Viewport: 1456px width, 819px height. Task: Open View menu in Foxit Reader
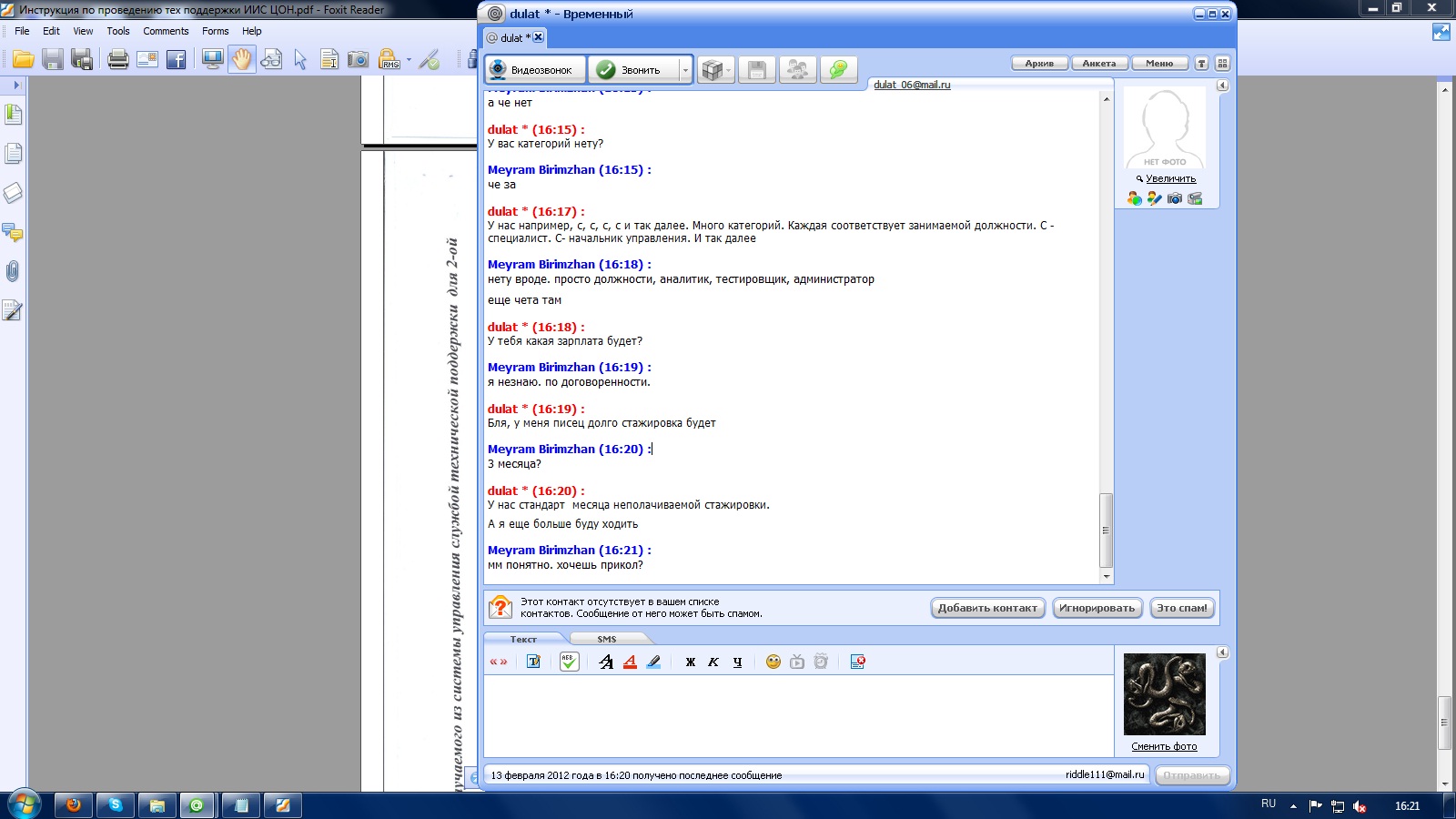click(83, 31)
